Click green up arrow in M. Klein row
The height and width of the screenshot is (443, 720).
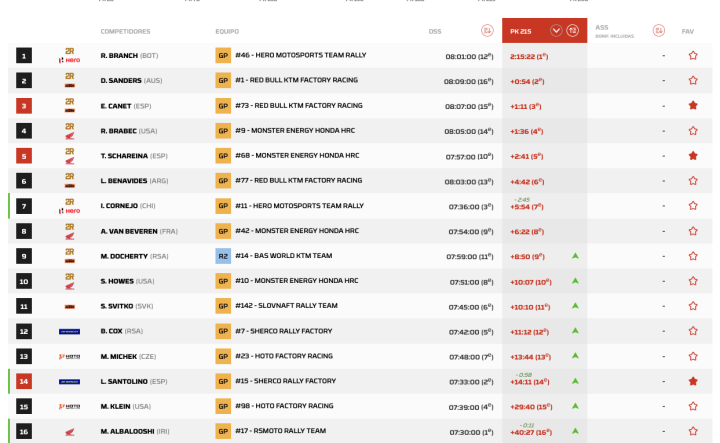[x=575, y=406]
